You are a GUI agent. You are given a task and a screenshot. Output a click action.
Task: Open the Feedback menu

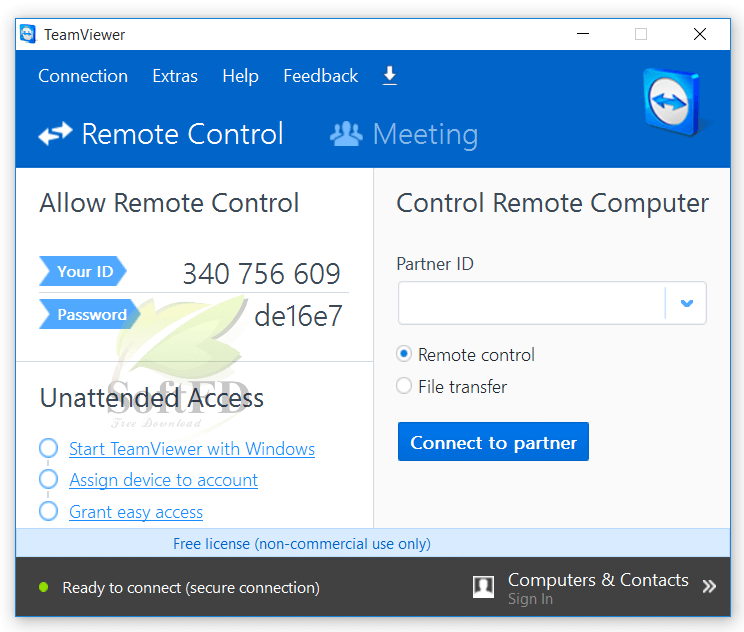321,76
